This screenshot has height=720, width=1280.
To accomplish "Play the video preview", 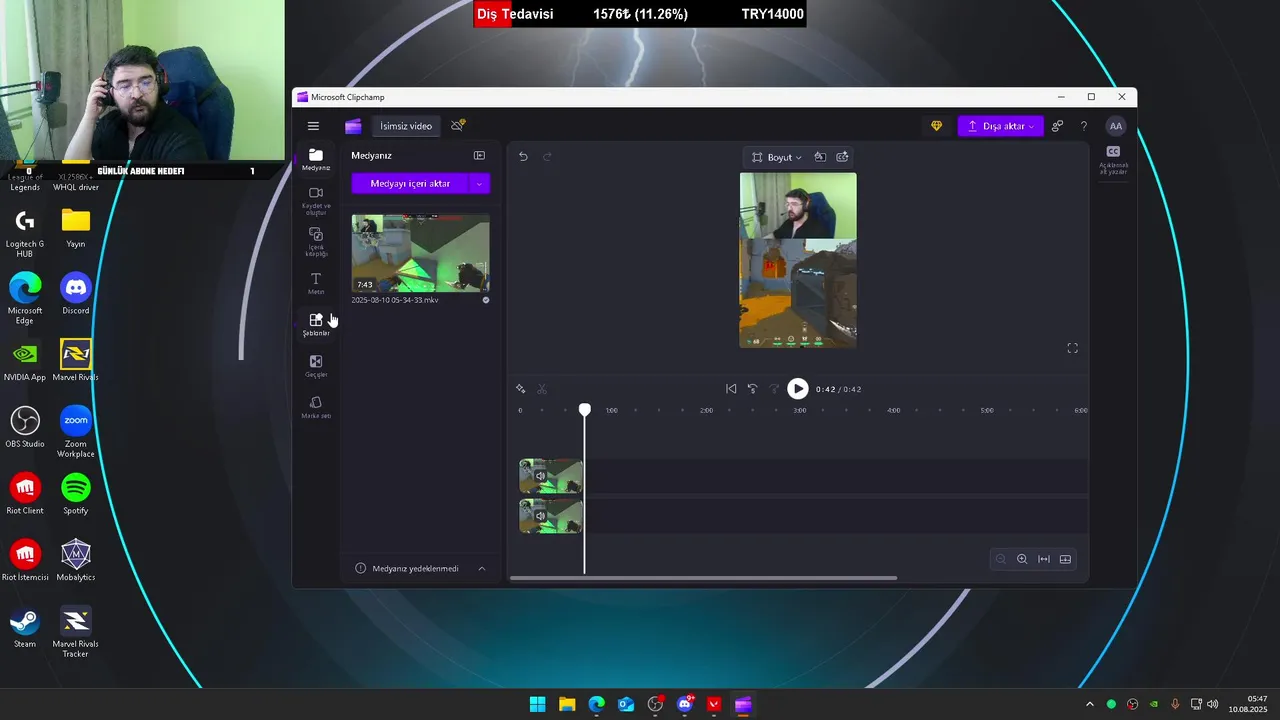I will point(797,389).
